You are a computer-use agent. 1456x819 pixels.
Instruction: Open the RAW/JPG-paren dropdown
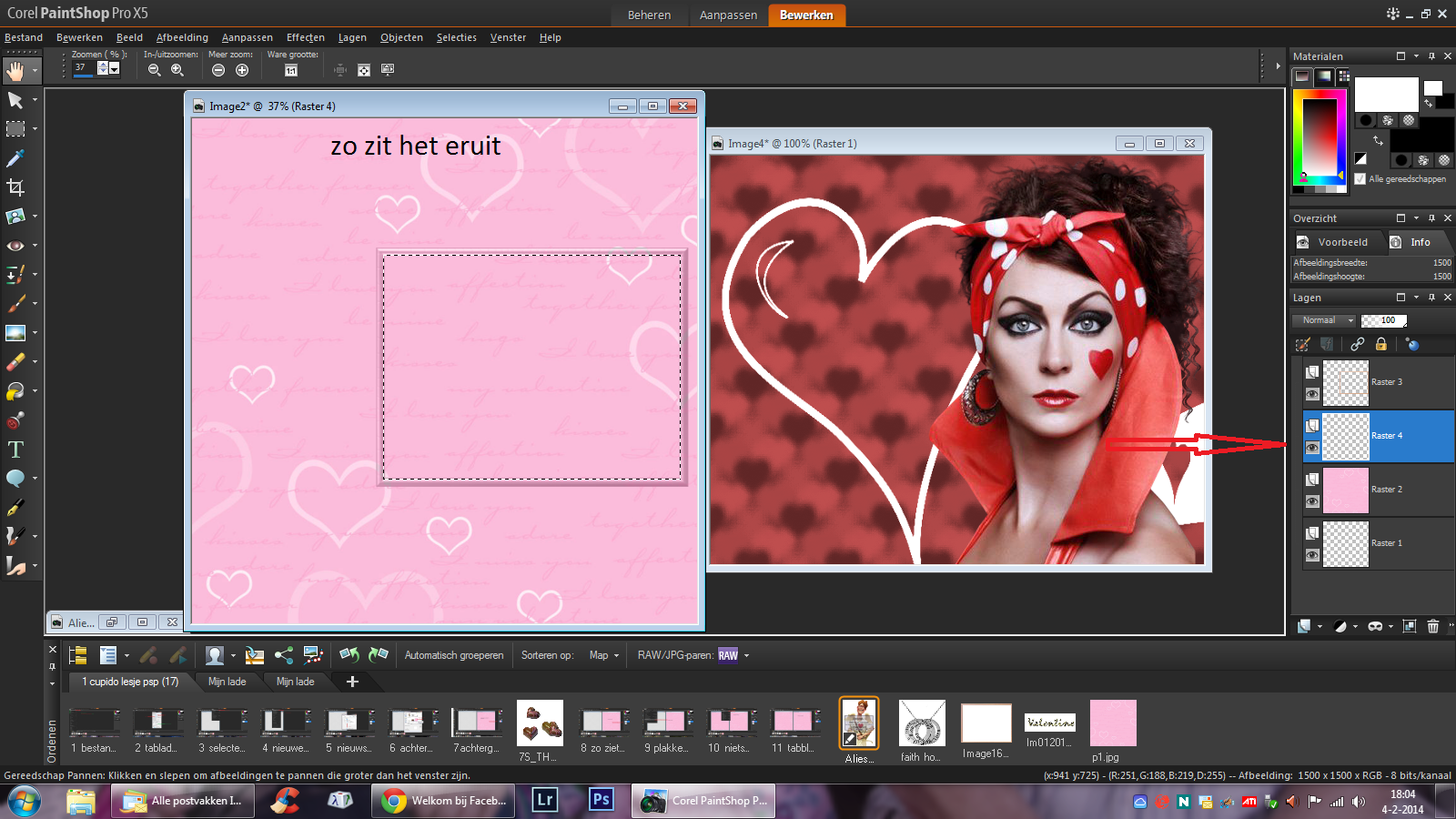[x=746, y=655]
